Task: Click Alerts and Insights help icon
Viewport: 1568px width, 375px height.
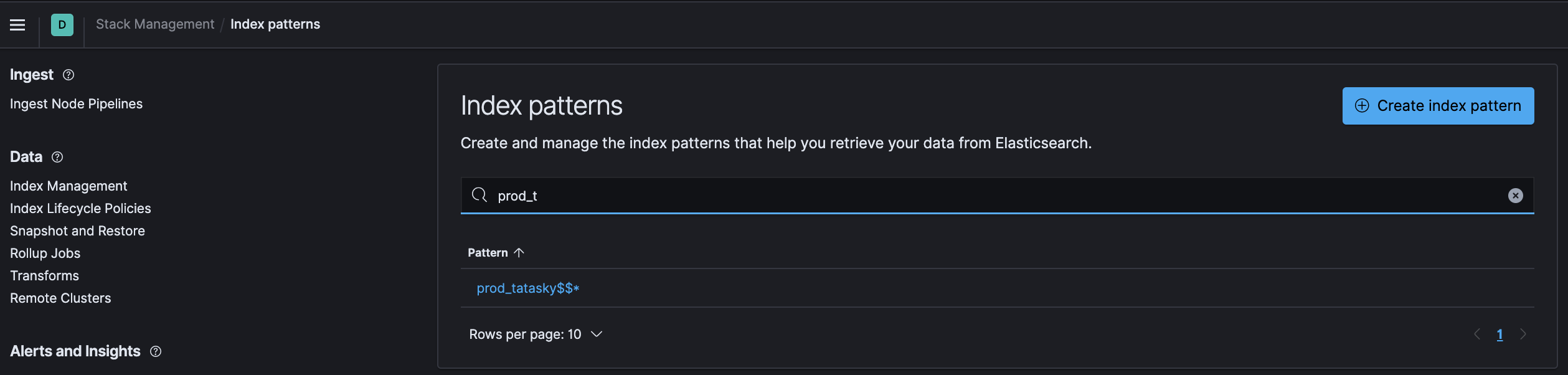Action: pos(156,351)
